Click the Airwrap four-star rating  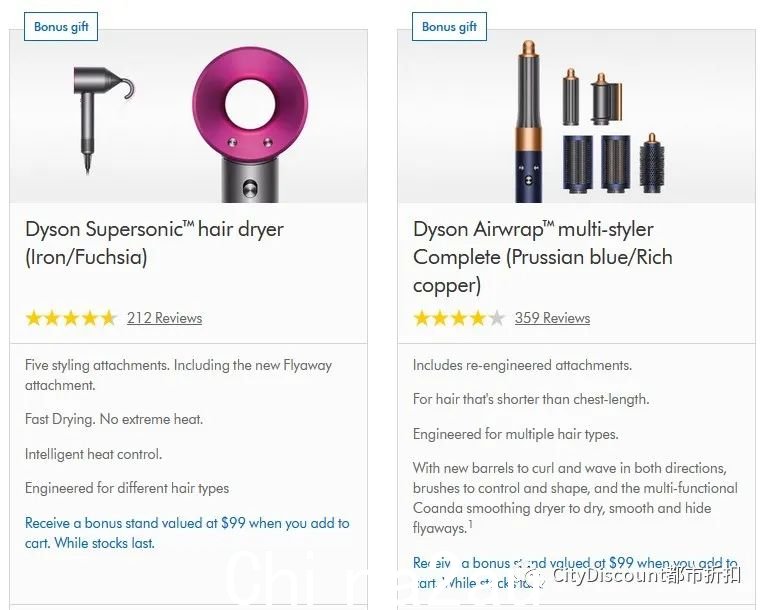(x=459, y=318)
